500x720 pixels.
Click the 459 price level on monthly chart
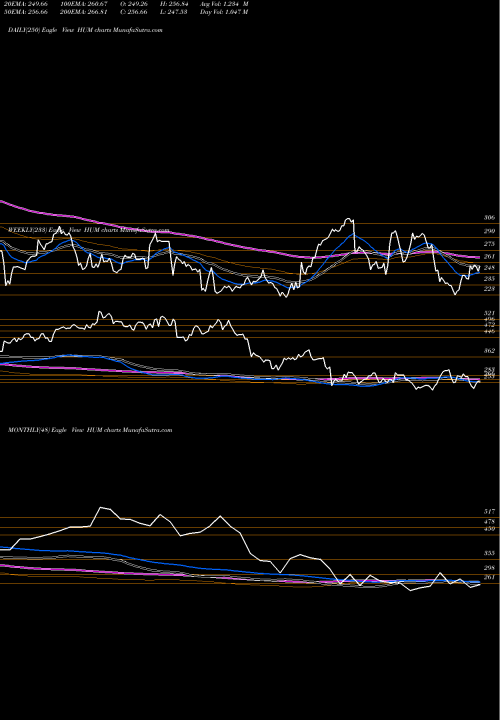click(x=489, y=529)
